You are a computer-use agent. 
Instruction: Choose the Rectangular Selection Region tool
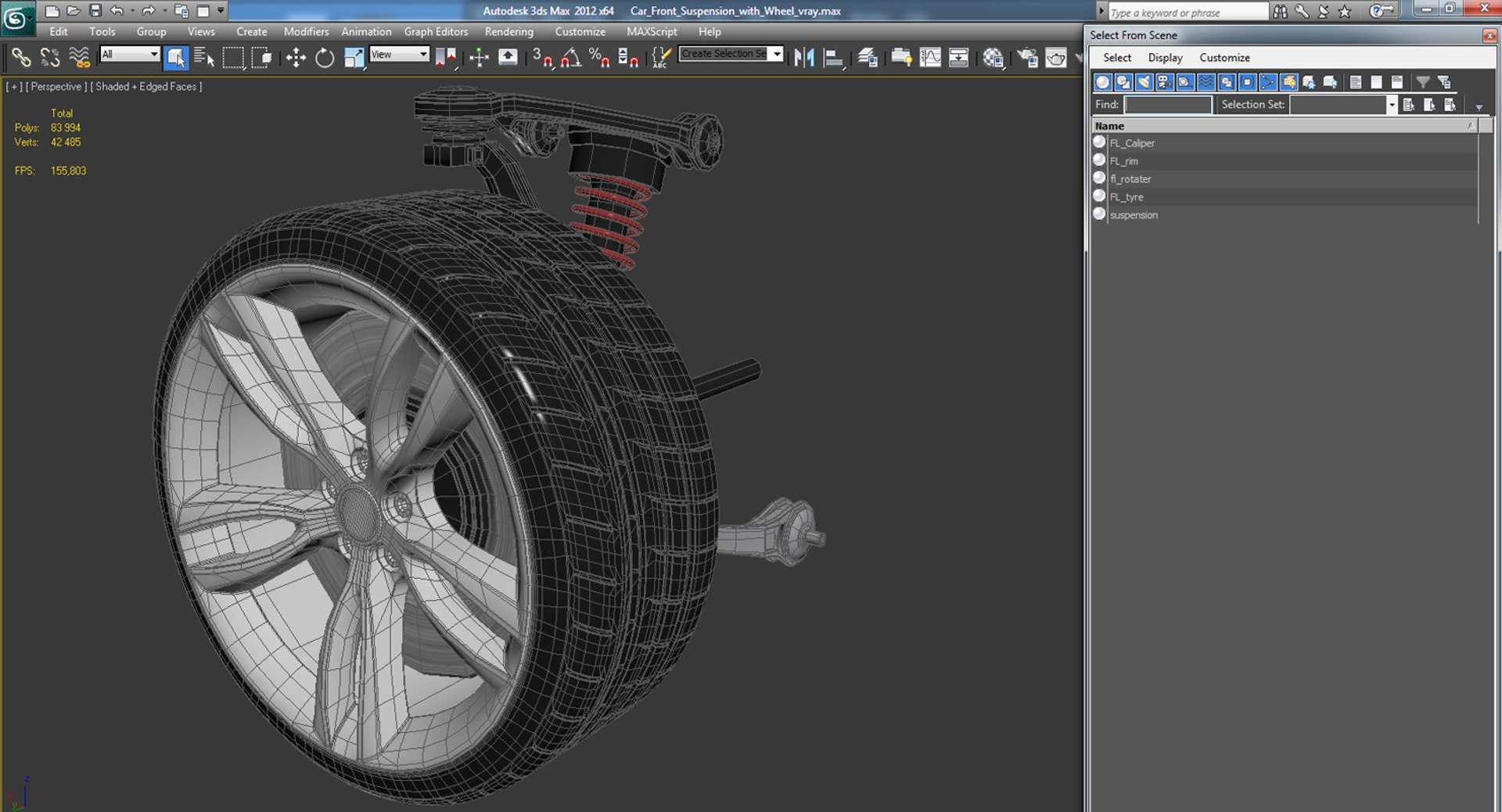tap(233, 57)
